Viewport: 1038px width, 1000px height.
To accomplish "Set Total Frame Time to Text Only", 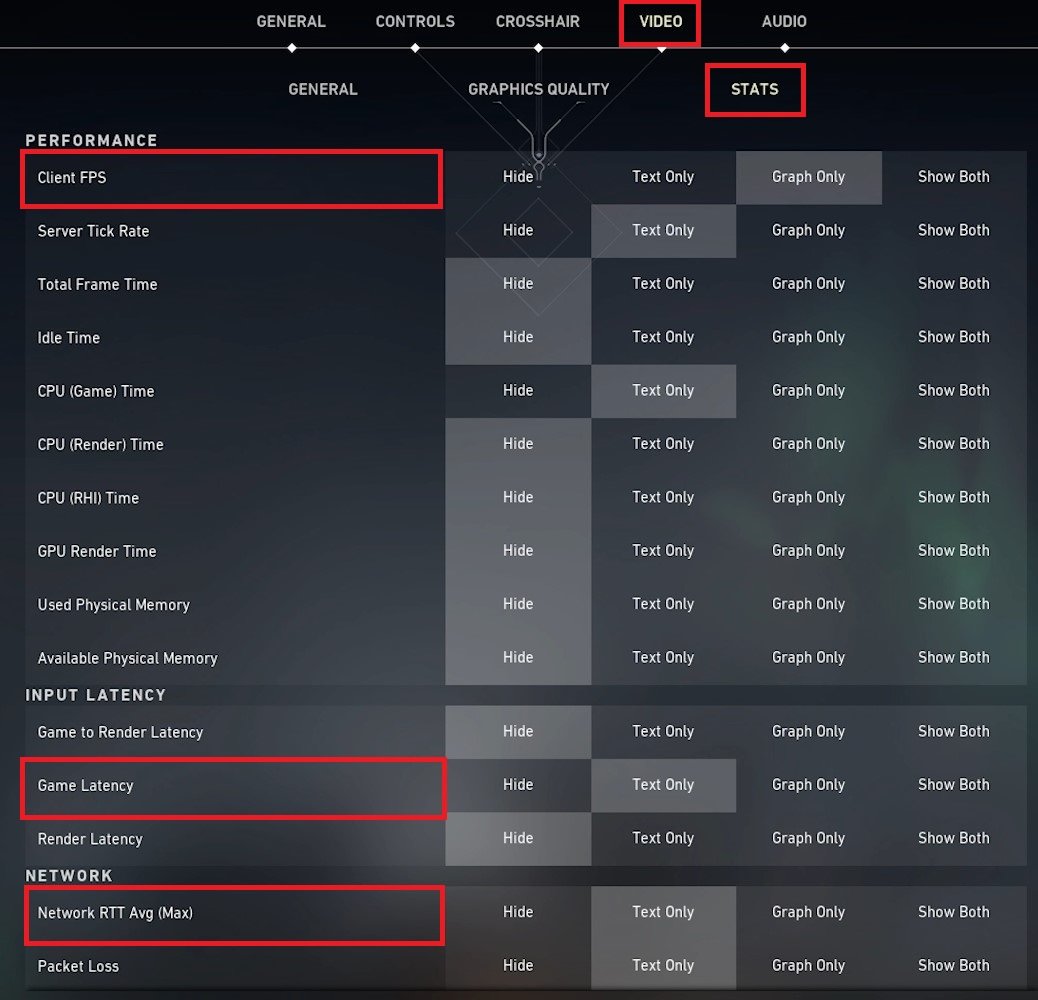I will [663, 284].
